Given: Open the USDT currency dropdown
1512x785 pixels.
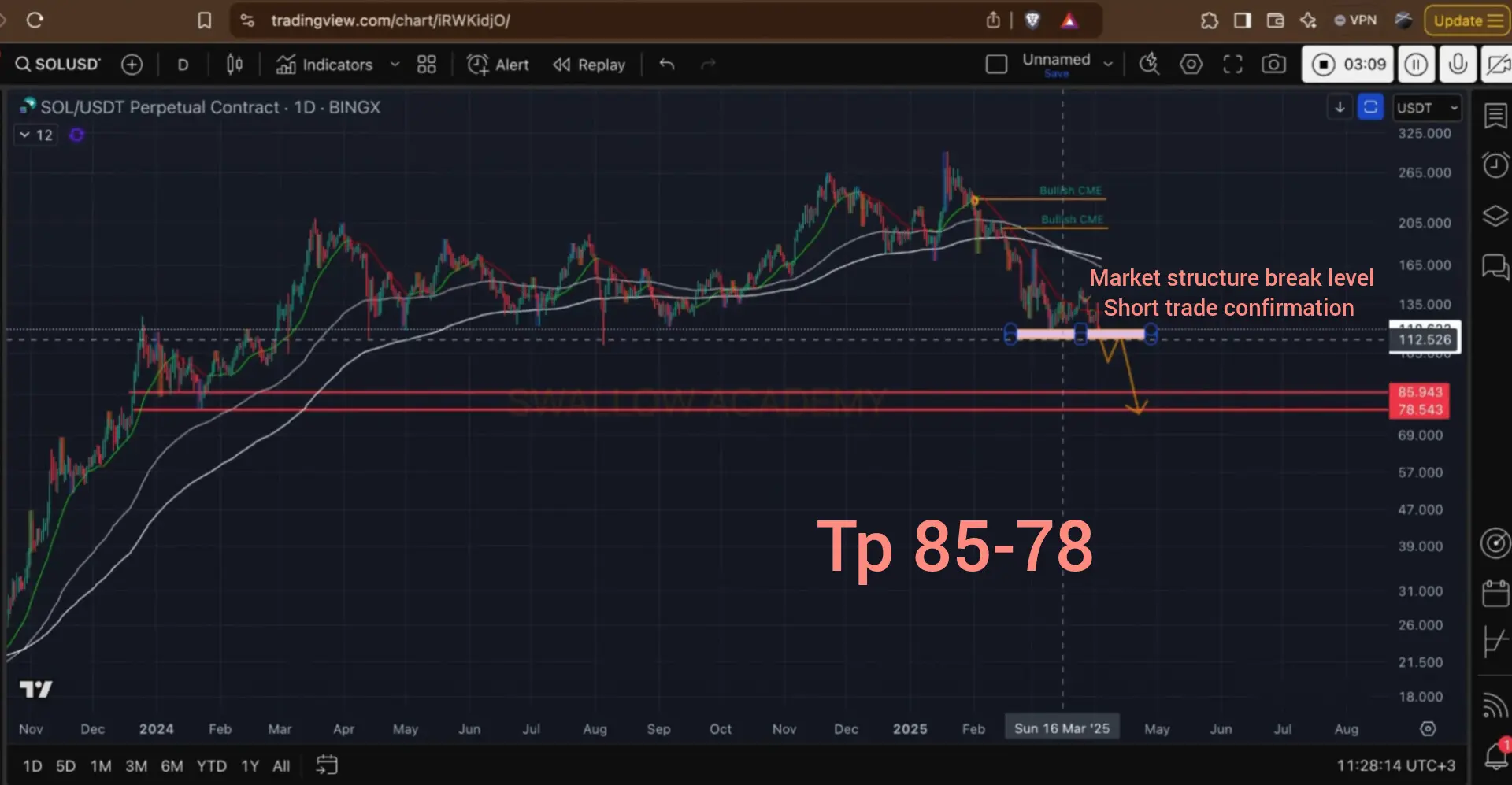Looking at the screenshot, I should 1428,108.
